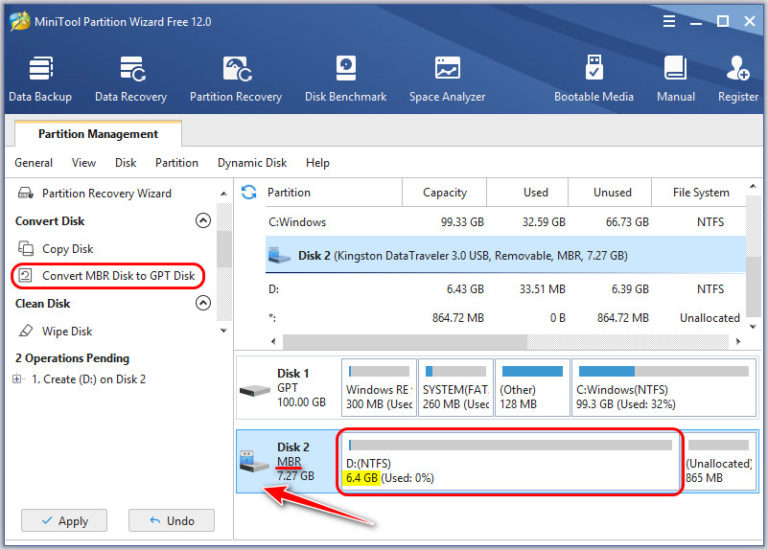Open Space Analyzer

(447, 78)
